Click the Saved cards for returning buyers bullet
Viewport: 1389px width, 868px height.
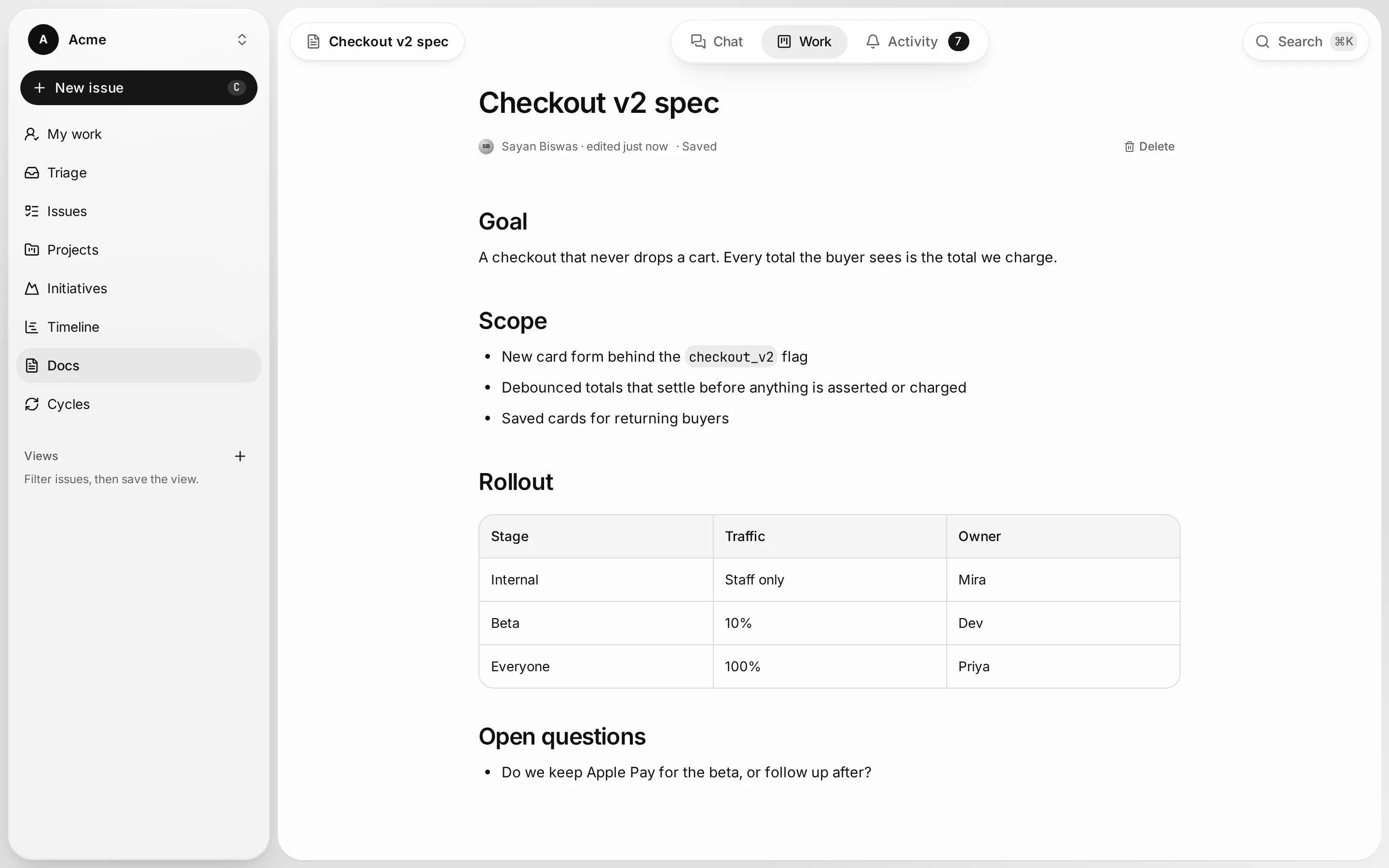click(x=615, y=419)
